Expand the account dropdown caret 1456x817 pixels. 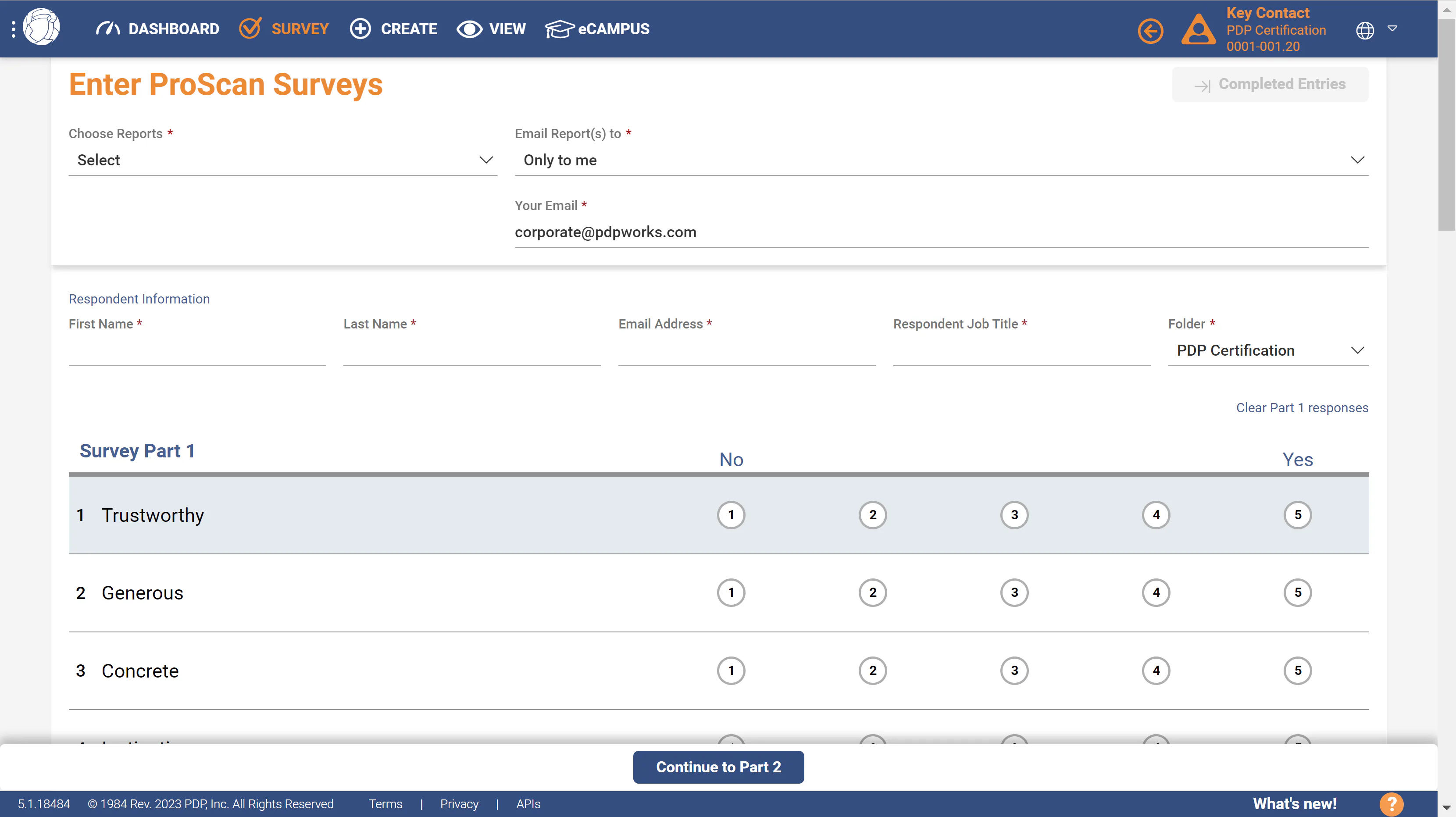pos(1392,28)
